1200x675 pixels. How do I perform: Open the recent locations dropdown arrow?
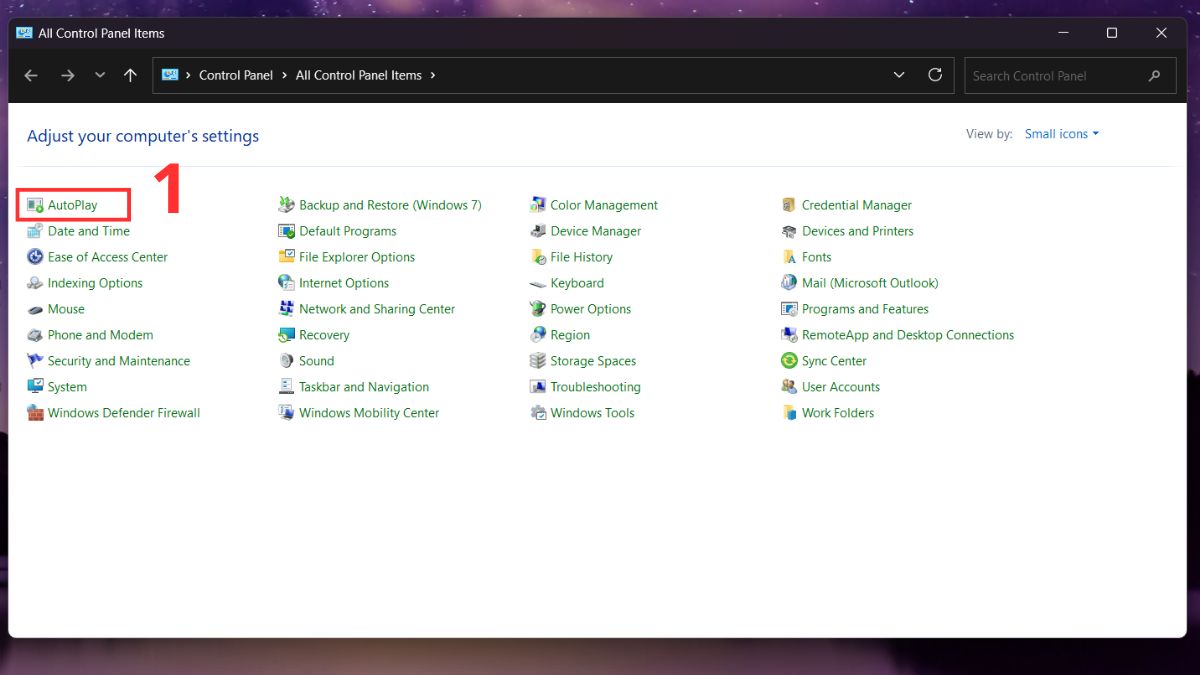[x=99, y=75]
